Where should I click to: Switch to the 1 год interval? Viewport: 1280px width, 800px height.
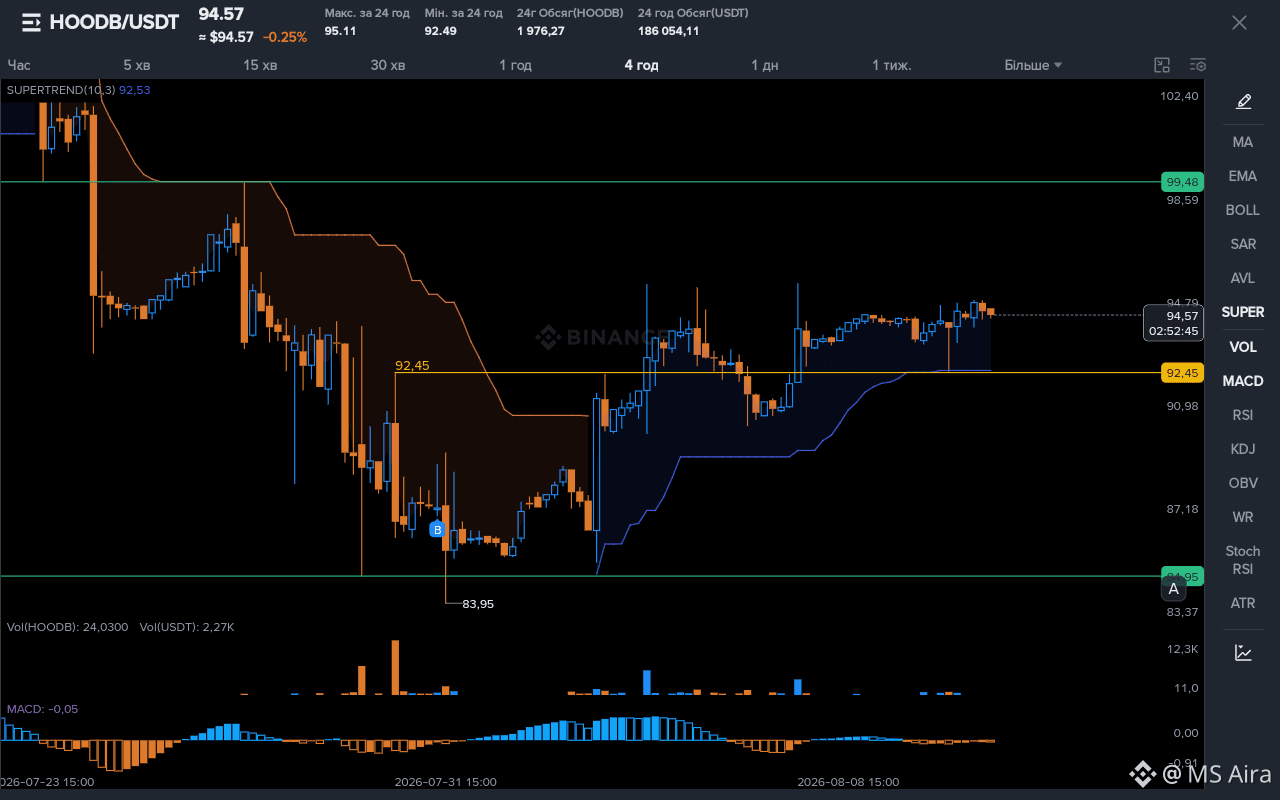click(516, 65)
